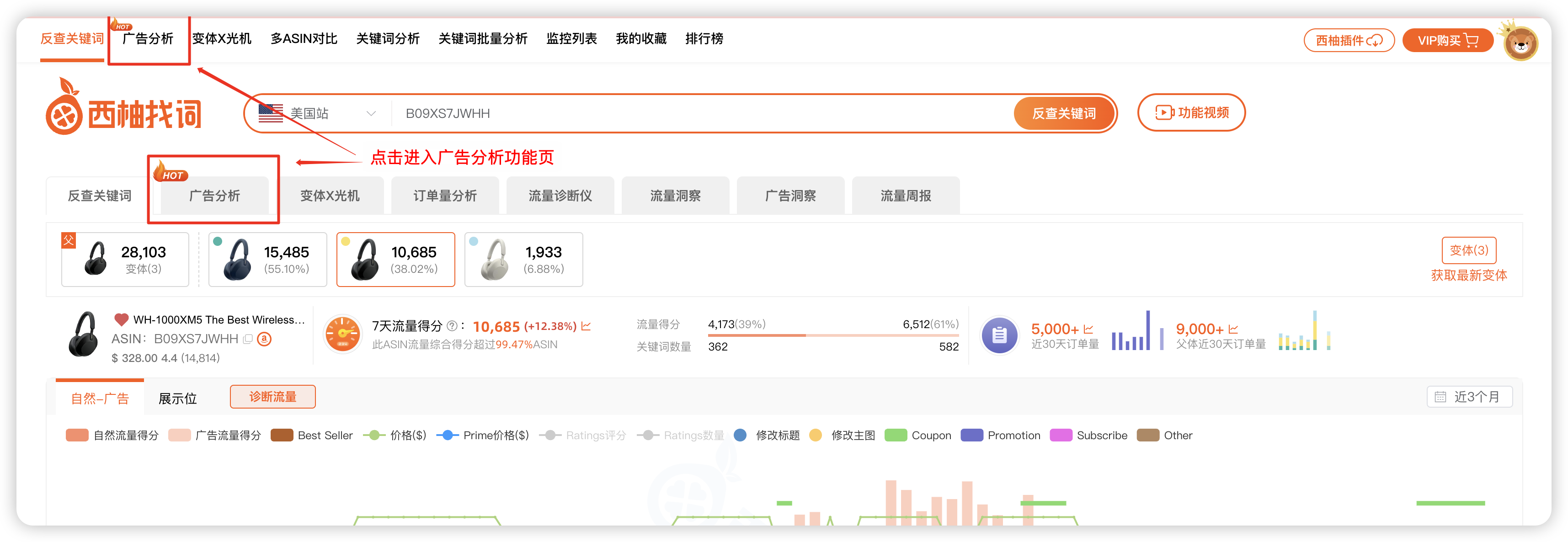Open the 近3个月 date range selector
This screenshot has width=1568, height=542.
[x=1469, y=397]
